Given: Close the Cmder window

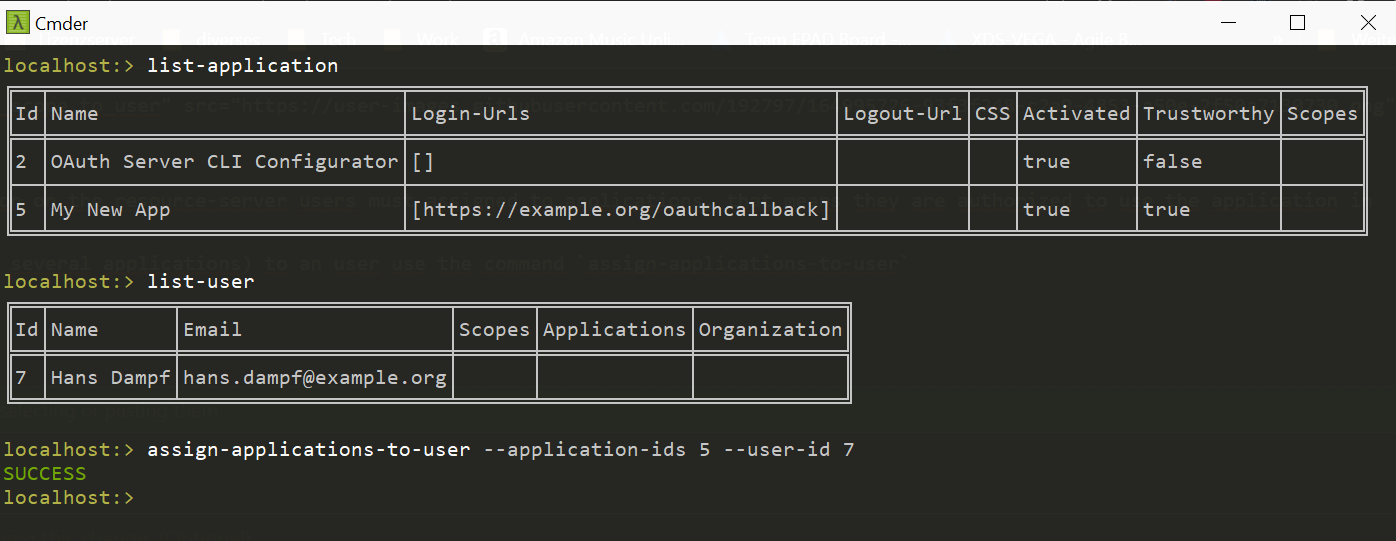Looking at the screenshot, I should tap(1368, 22).
